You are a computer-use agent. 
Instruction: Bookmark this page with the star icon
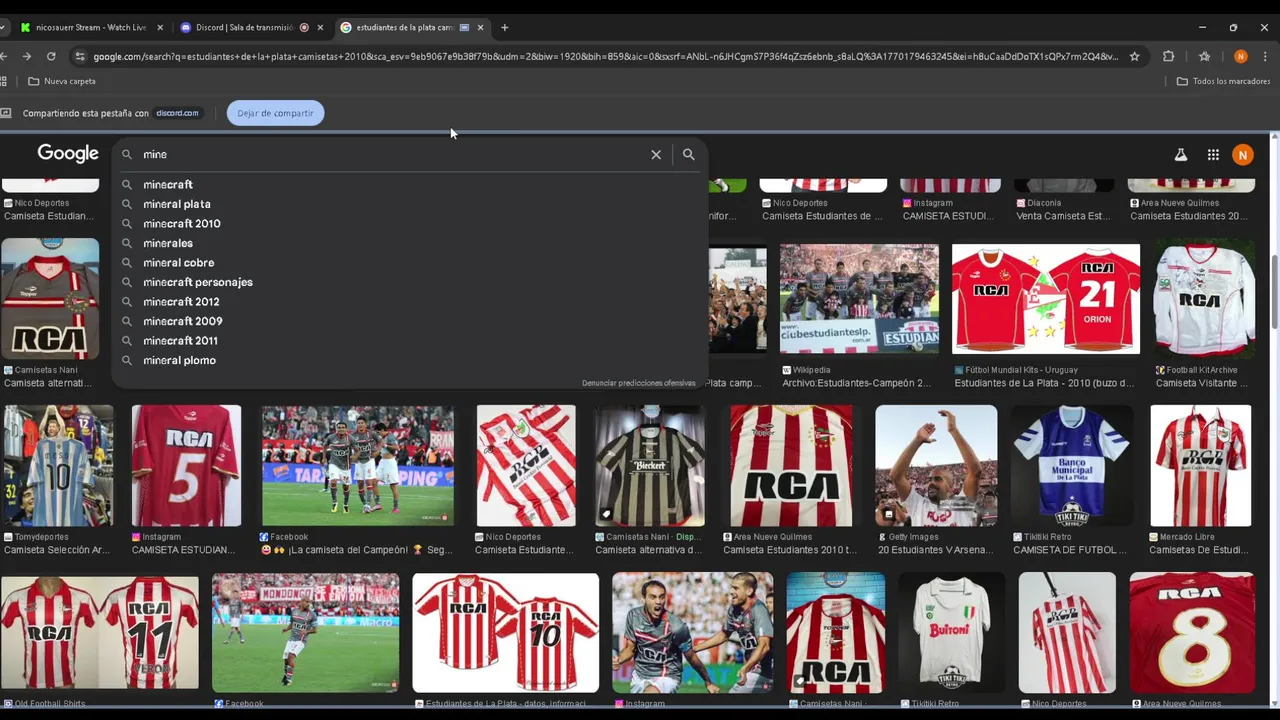1134,56
